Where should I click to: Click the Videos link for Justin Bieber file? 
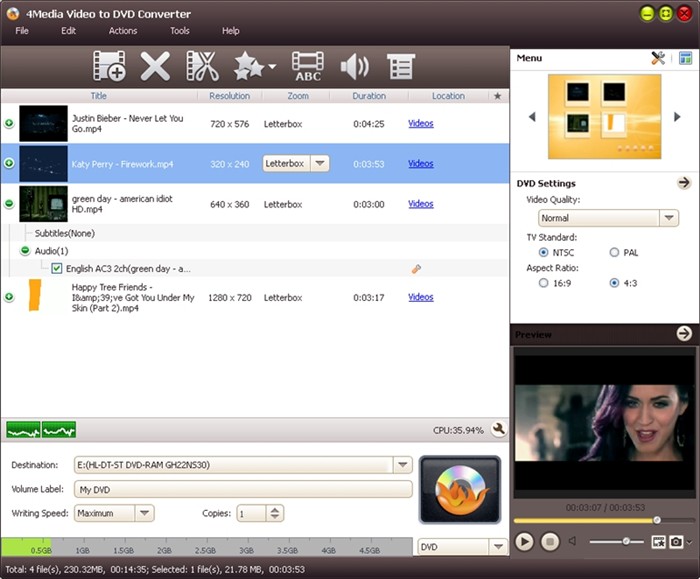[x=420, y=124]
